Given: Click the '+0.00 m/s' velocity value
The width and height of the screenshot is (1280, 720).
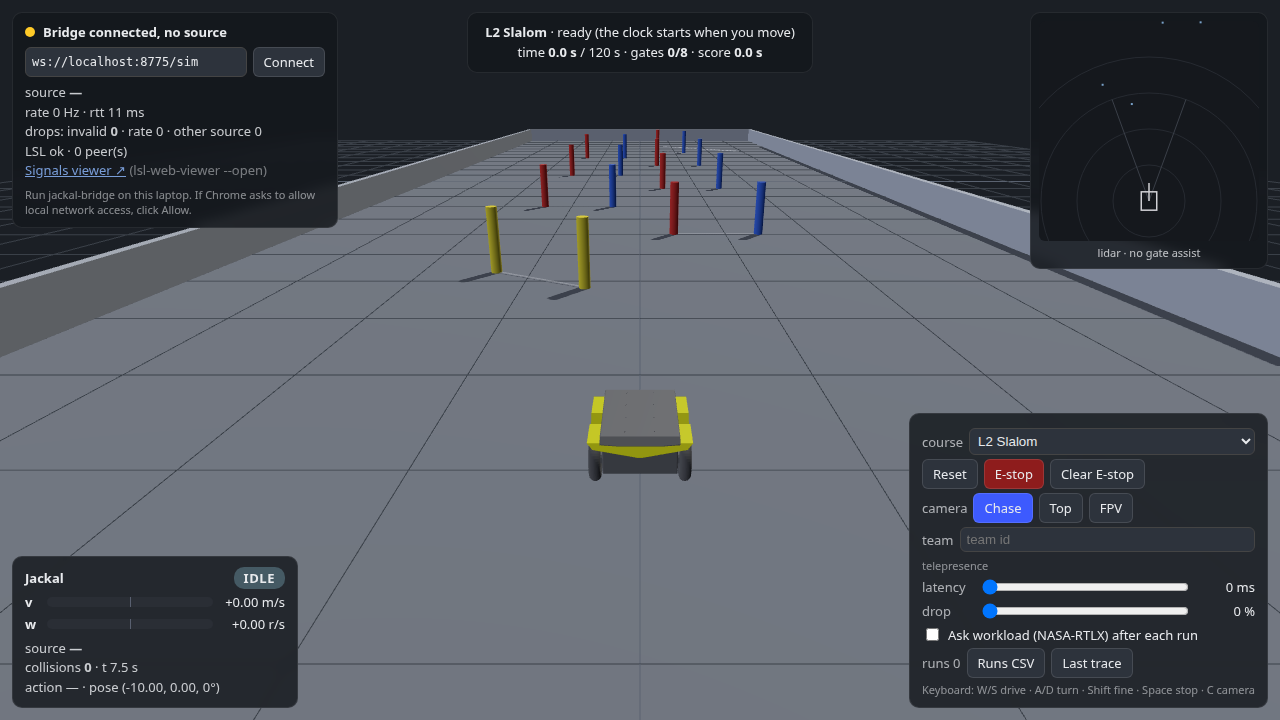Looking at the screenshot, I should point(255,602).
